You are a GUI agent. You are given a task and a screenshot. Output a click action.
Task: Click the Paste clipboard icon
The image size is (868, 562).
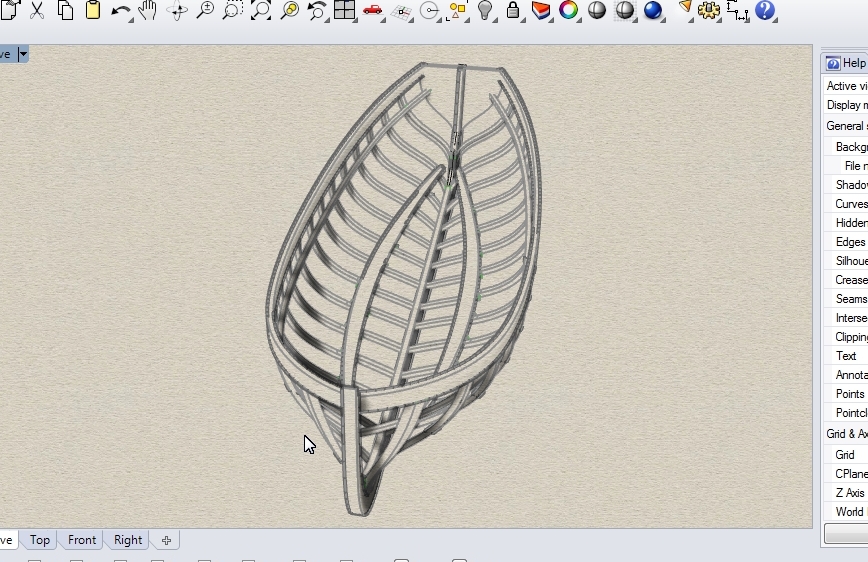click(93, 11)
